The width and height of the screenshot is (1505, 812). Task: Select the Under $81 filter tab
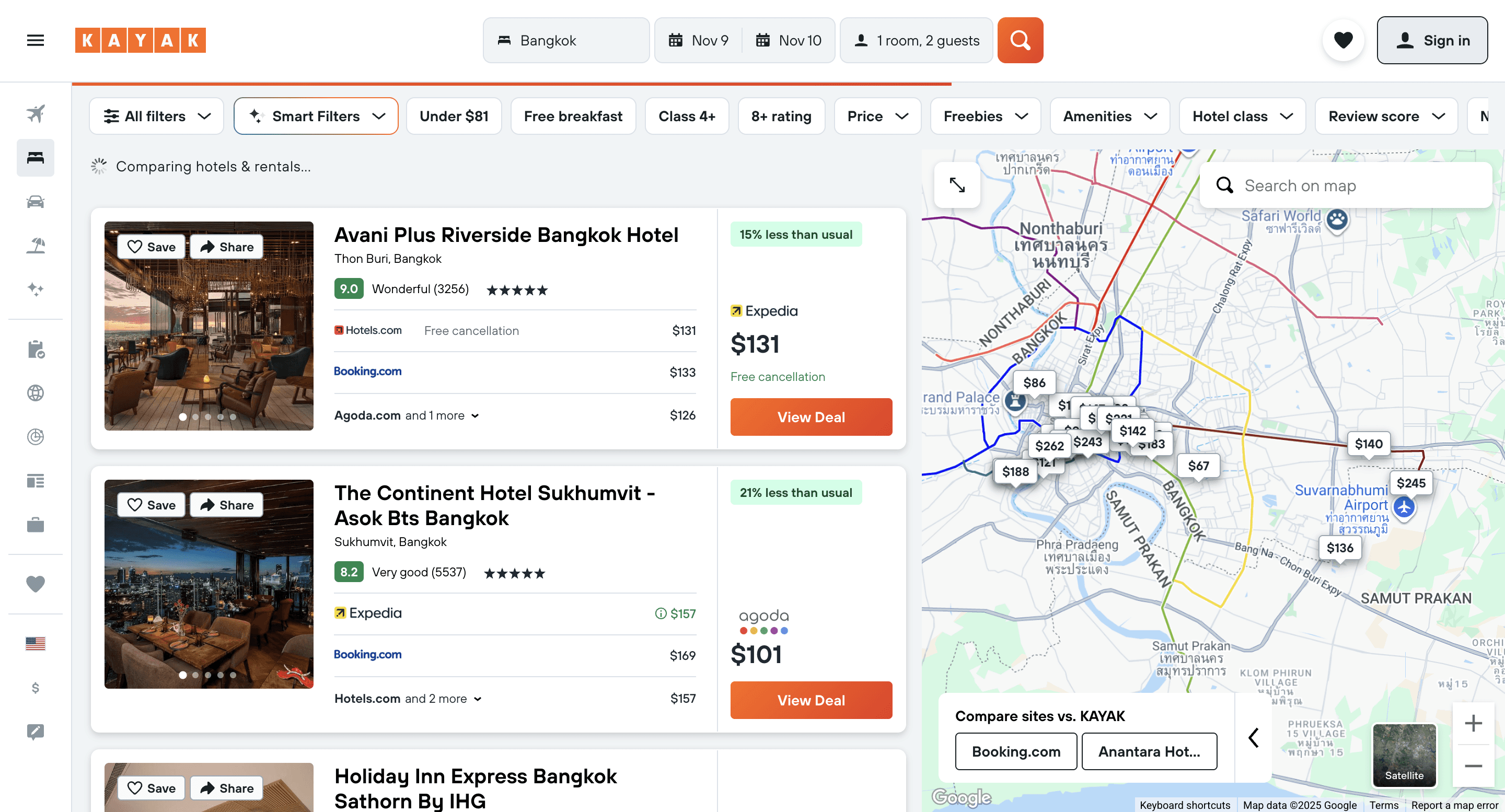(454, 115)
